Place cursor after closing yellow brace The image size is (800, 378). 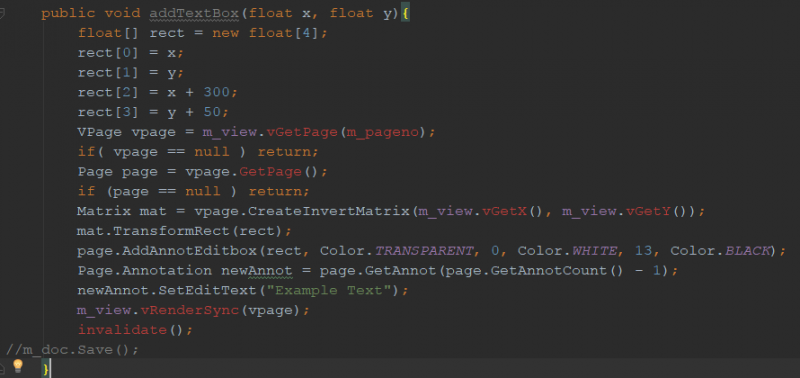point(51,368)
